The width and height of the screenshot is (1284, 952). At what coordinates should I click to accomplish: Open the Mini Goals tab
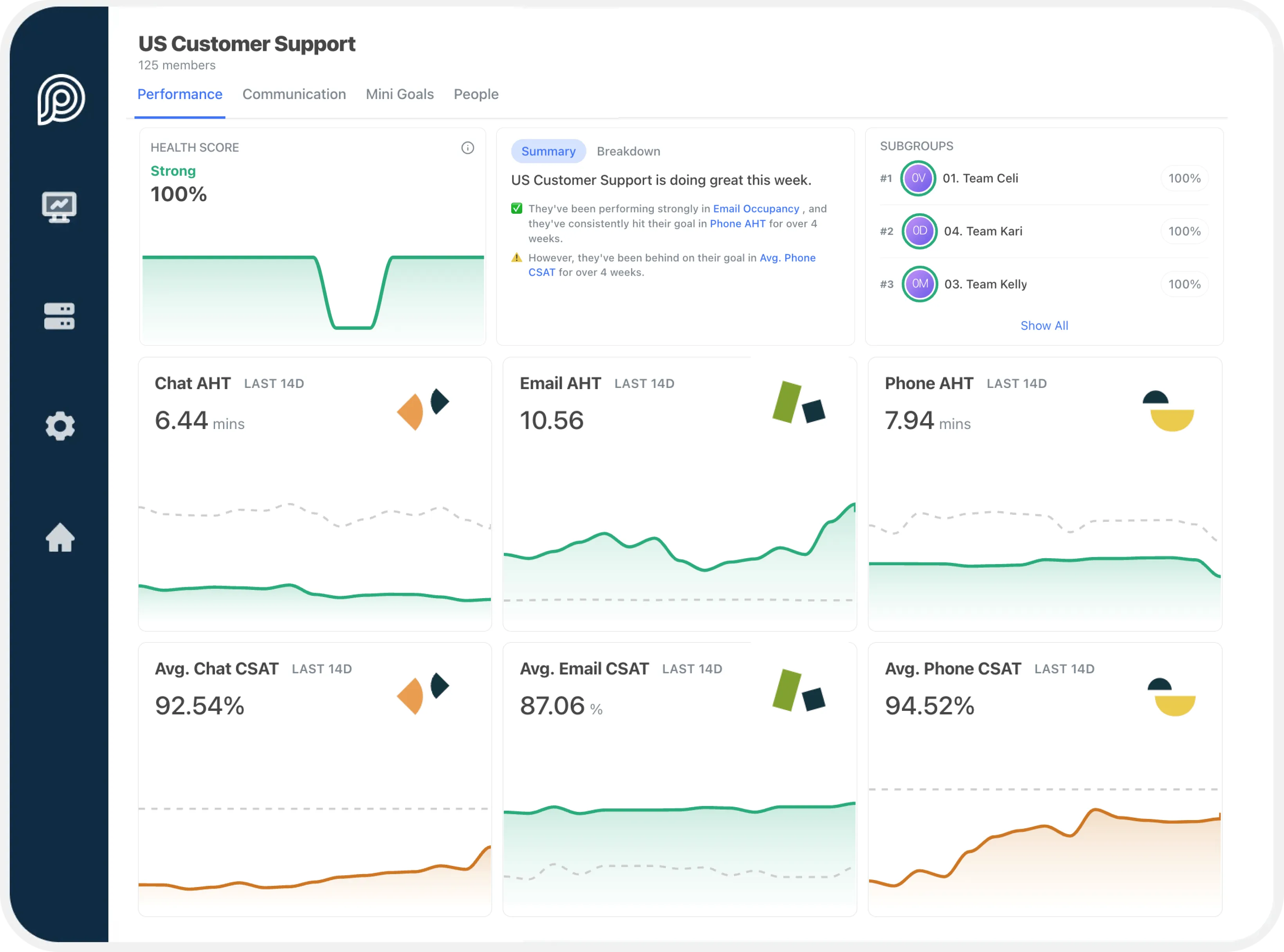point(399,94)
